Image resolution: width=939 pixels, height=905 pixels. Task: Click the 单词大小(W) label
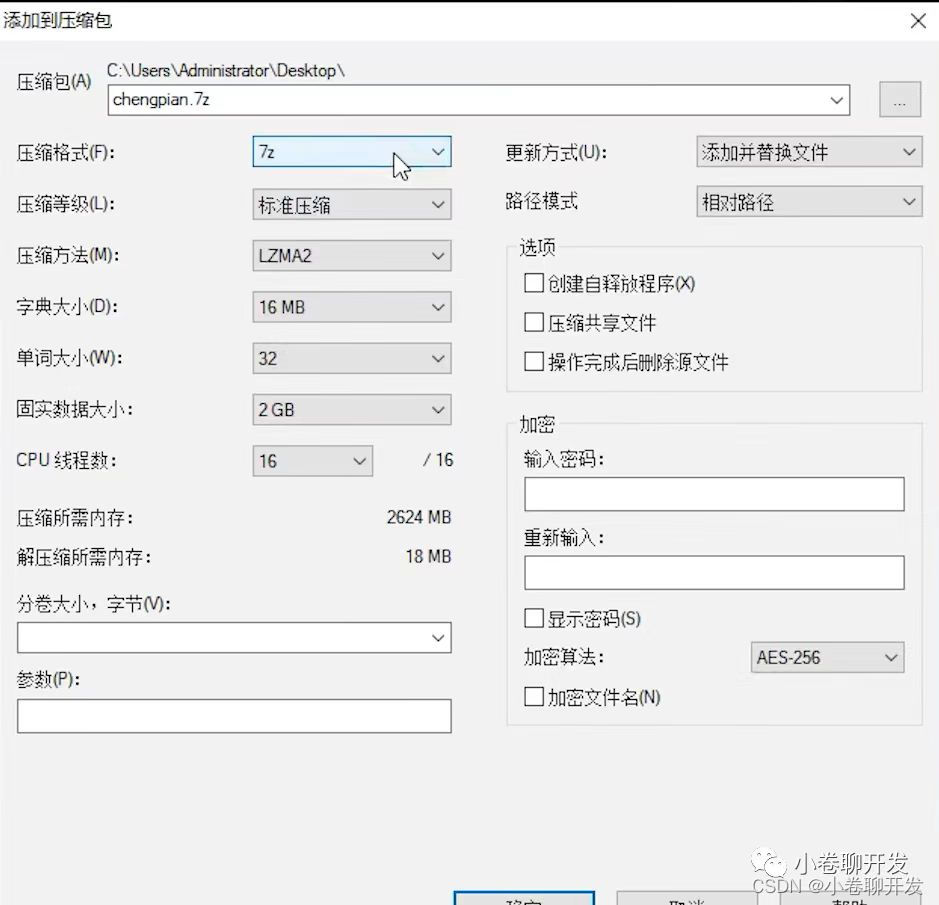tap(69, 358)
